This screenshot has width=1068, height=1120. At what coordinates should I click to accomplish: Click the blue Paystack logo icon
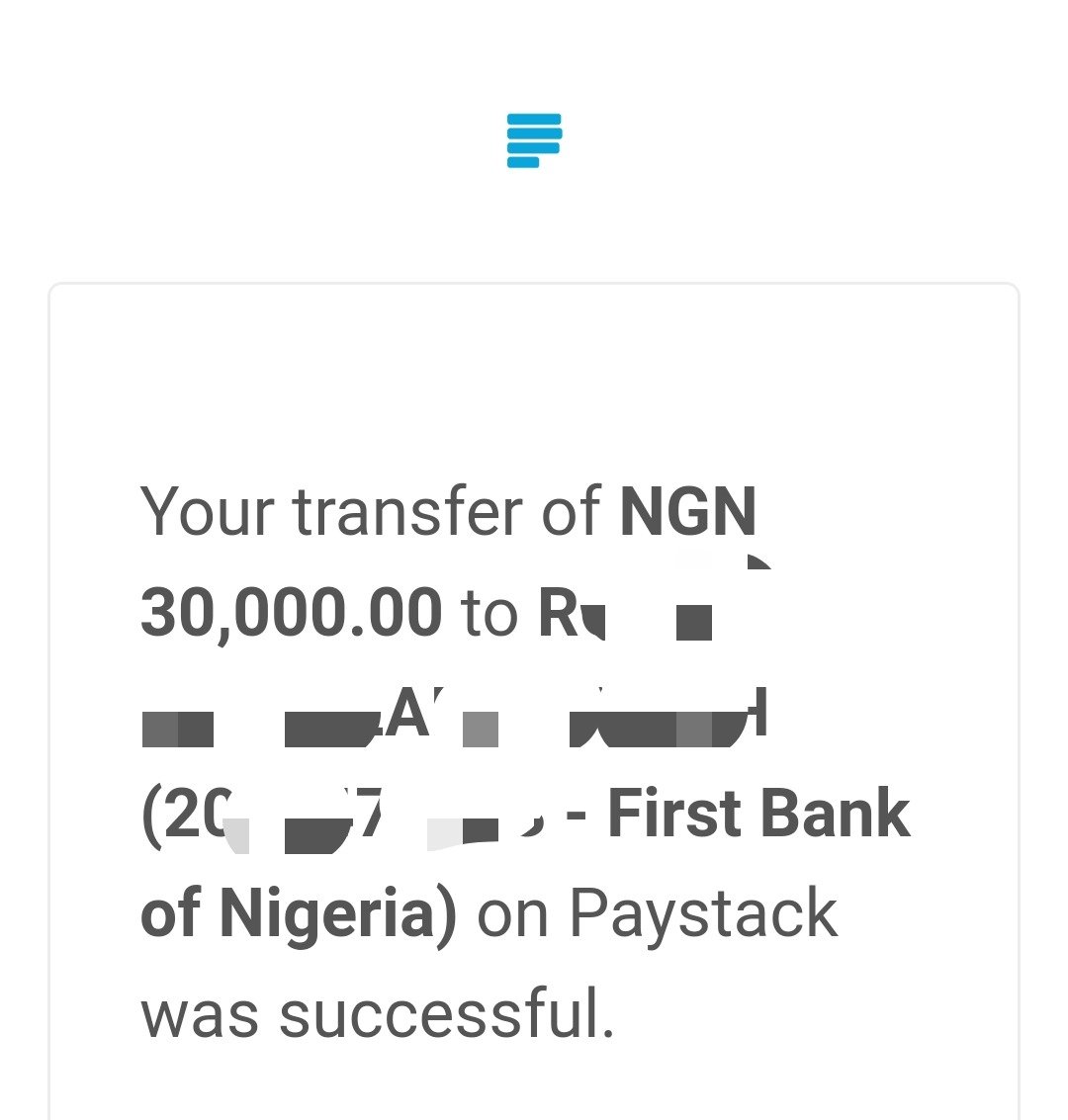click(x=534, y=140)
